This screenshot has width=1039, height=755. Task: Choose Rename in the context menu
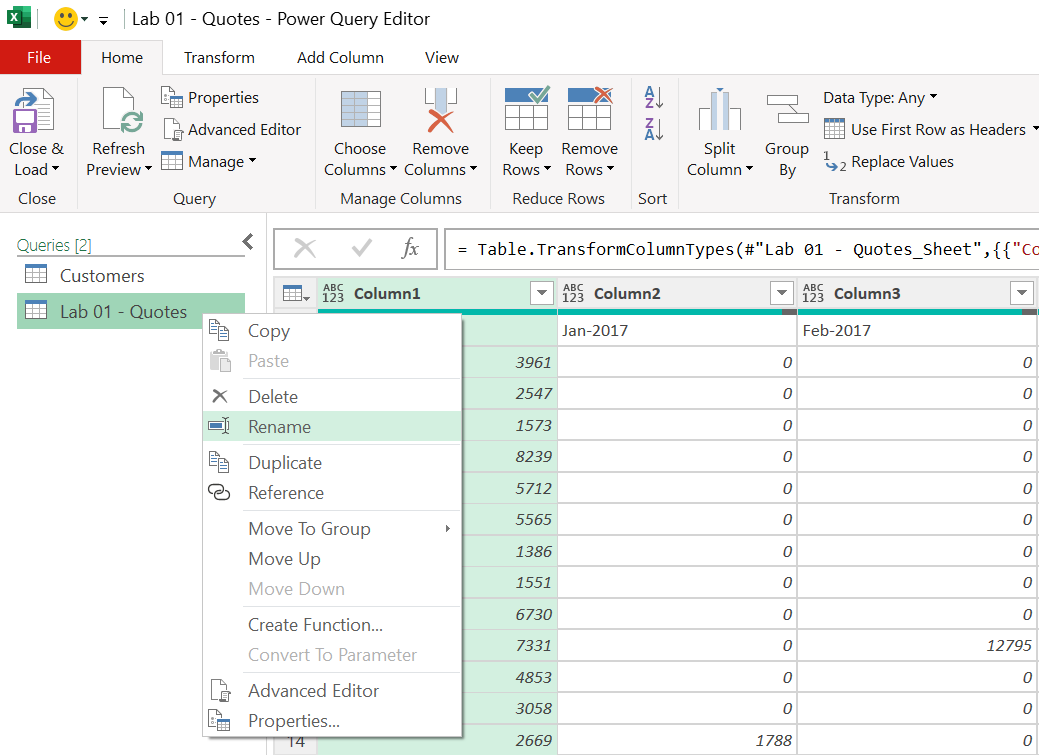point(332,427)
